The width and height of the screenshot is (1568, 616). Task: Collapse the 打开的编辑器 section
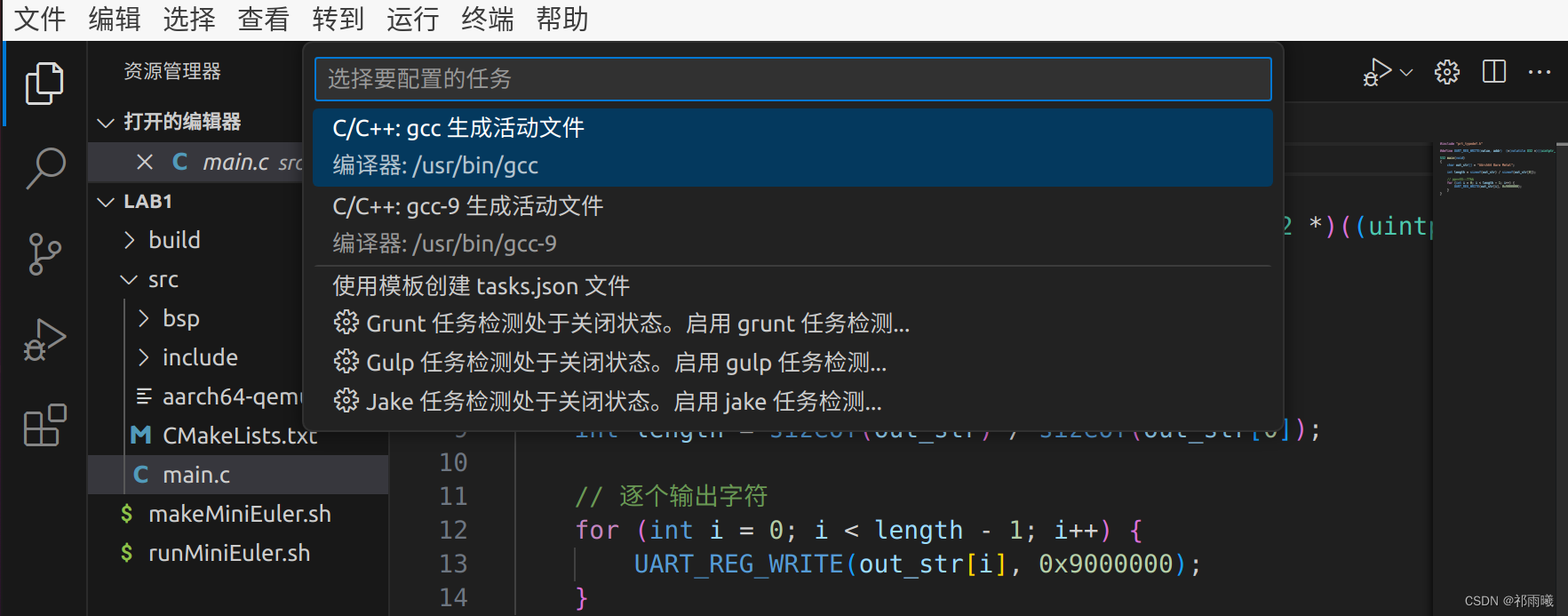106,123
